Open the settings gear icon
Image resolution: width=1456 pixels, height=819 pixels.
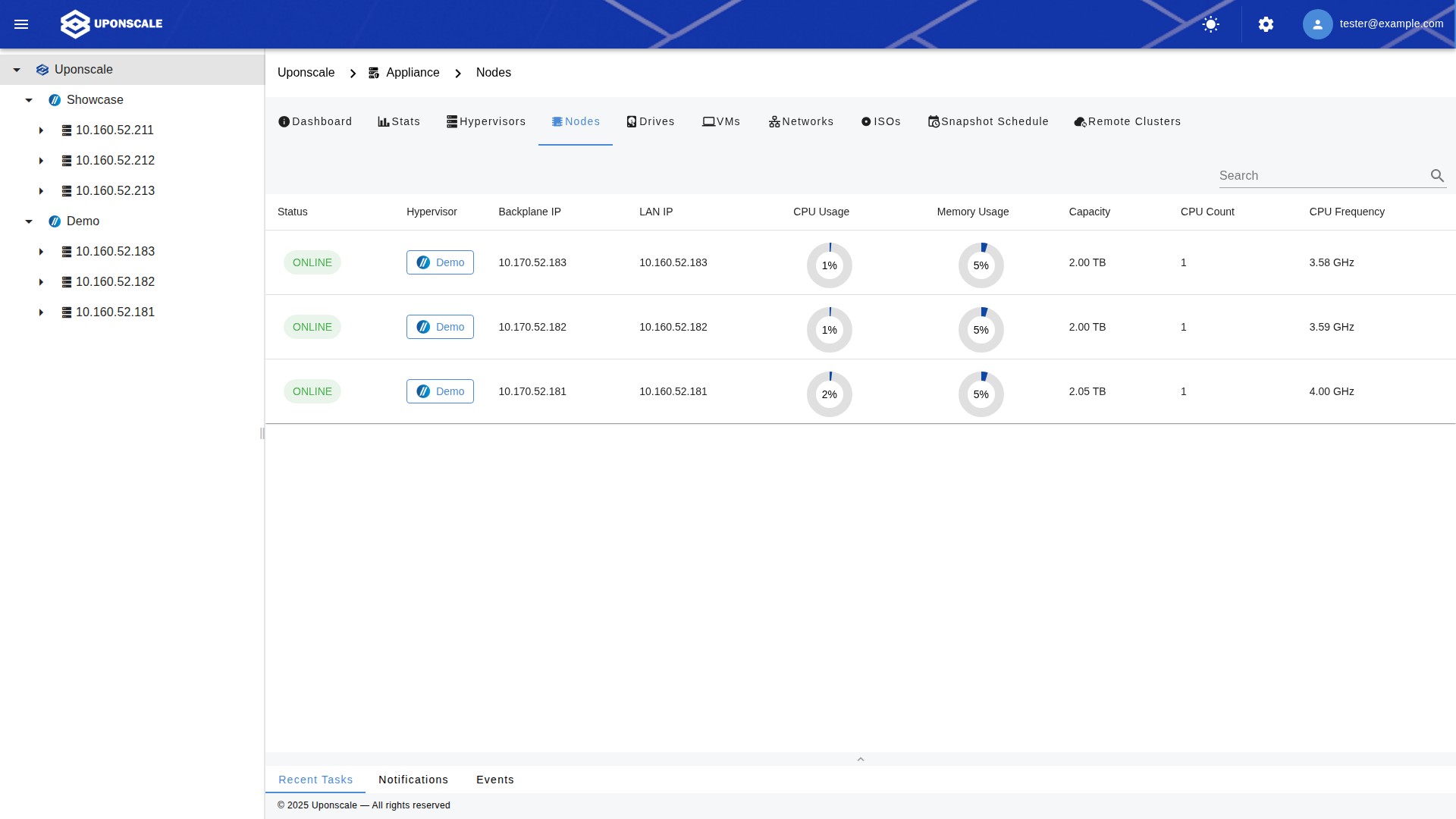(x=1266, y=24)
